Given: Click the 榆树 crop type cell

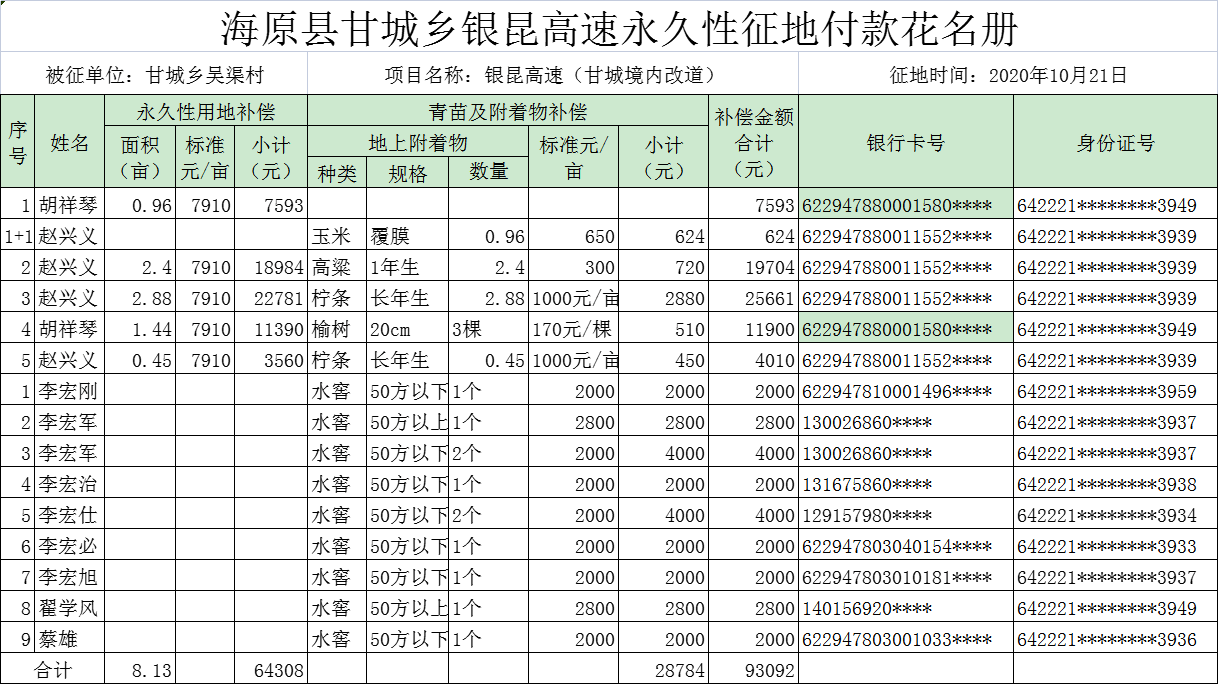Looking at the screenshot, I should pos(336,330).
